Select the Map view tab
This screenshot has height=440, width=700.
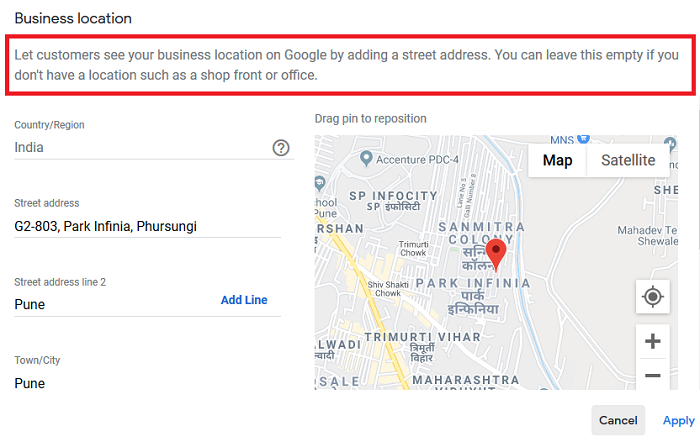[557, 160]
